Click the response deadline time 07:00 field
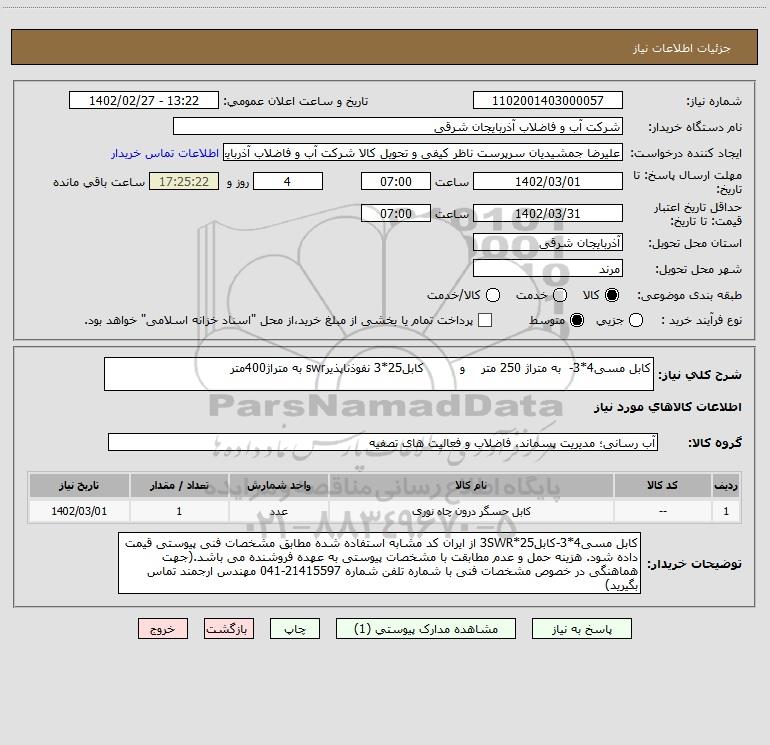The width and height of the screenshot is (770, 745). click(x=396, y=181)
